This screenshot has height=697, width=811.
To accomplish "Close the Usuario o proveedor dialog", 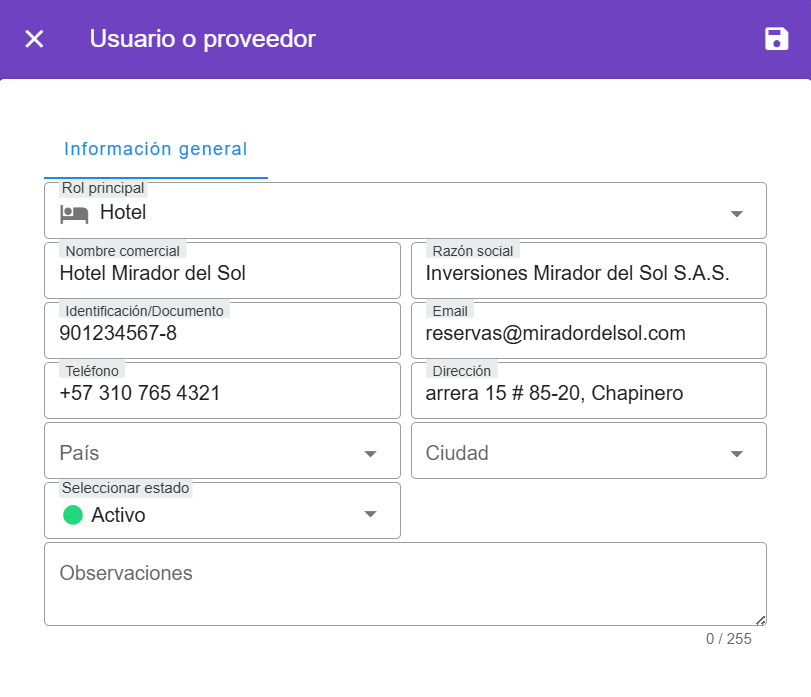I will tap(34, 39).
